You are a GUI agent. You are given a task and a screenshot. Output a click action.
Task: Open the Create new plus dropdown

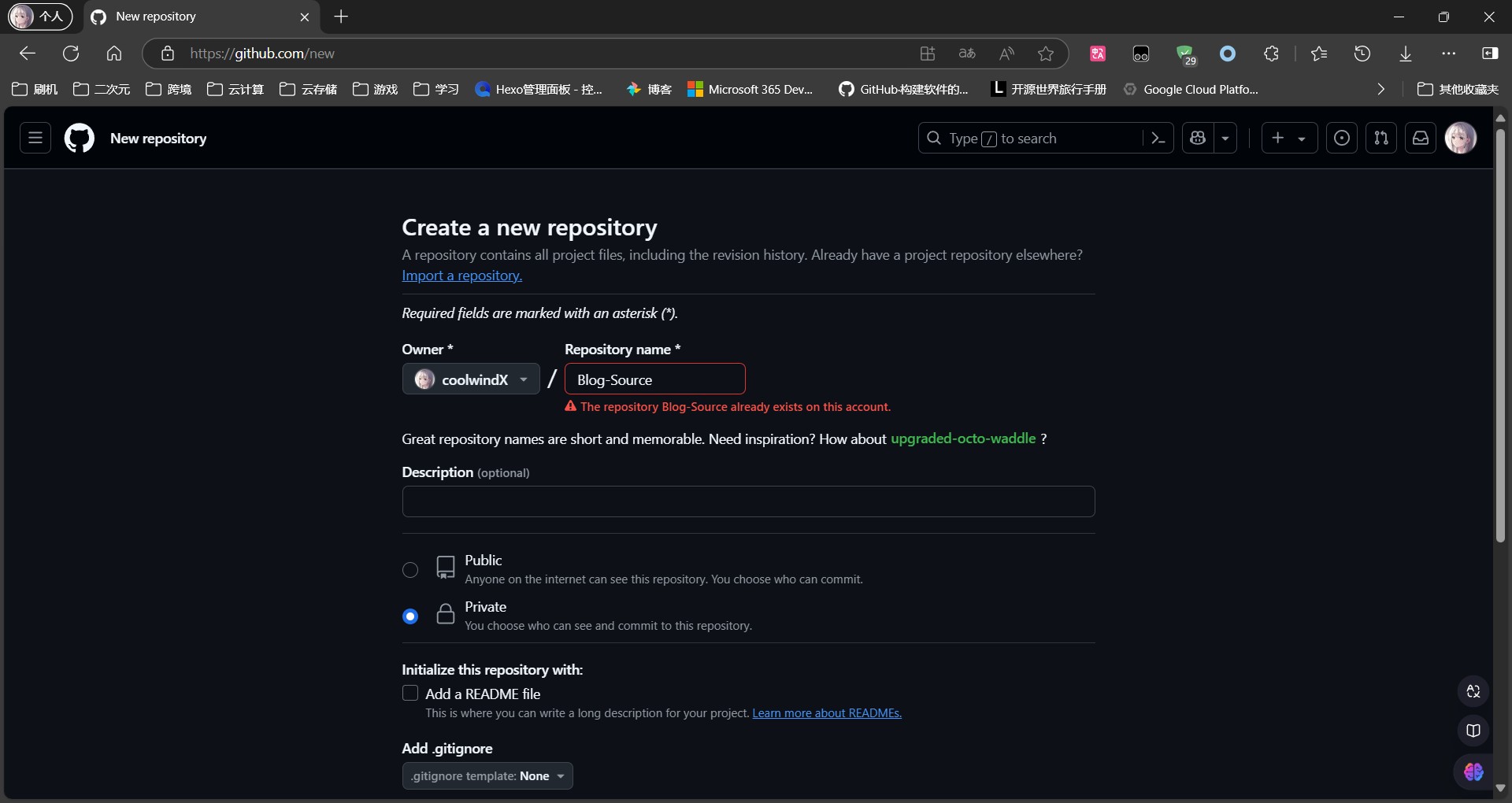pos(1289,138)
